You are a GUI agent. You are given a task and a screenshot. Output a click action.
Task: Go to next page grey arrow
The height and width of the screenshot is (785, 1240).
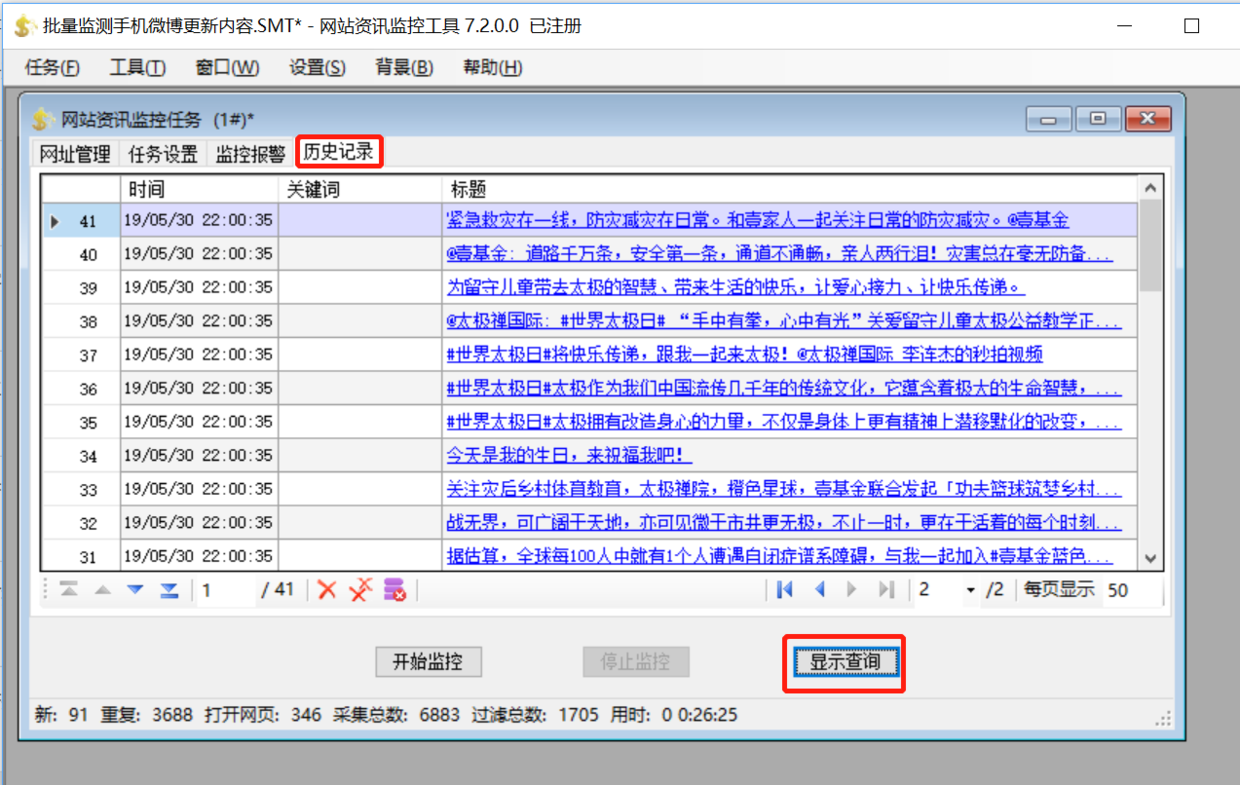click(852, 590)
